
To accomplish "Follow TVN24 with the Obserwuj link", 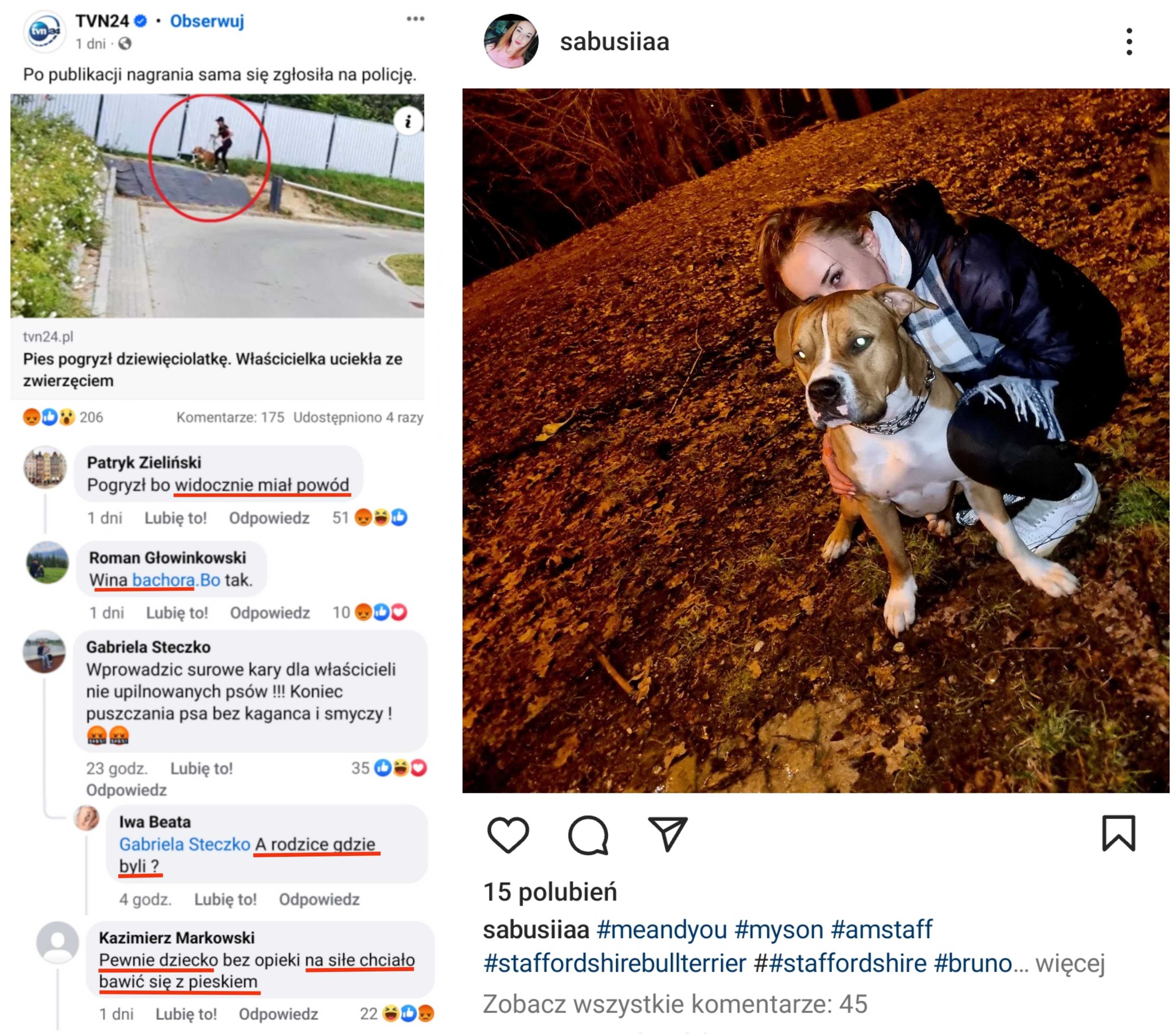I will pos(207,21).
